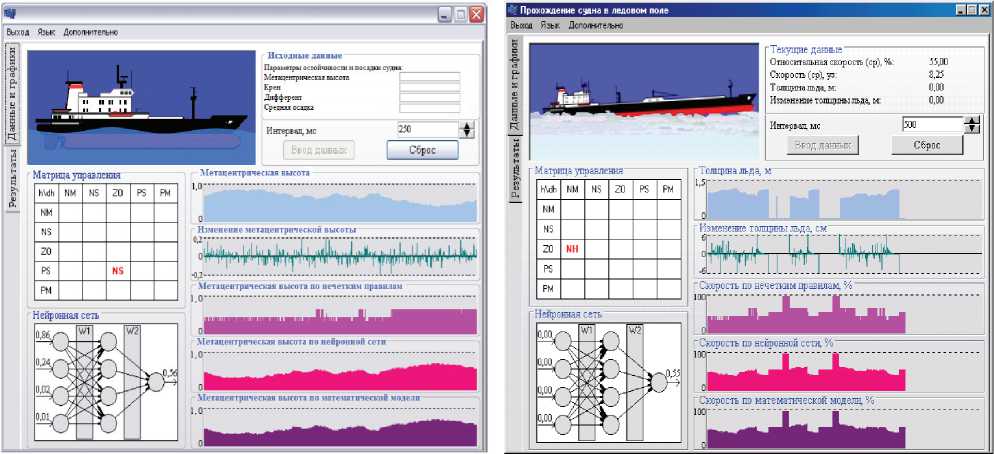994x454 pixels.
Task: Click the Метацентрическая высота input field
Action: tap(428, 76)
